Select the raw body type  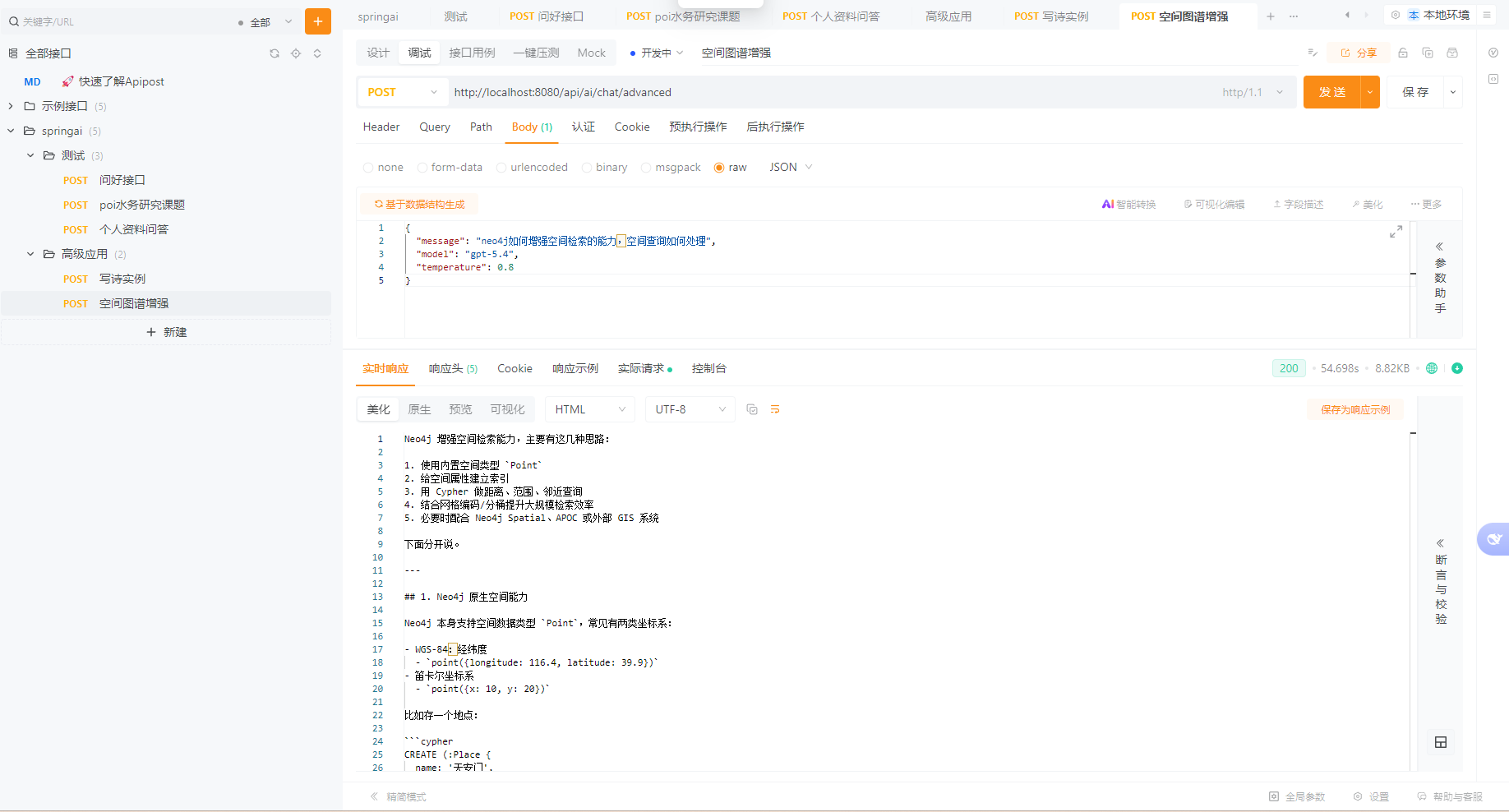pyautogui.click(x=731, y=168)
